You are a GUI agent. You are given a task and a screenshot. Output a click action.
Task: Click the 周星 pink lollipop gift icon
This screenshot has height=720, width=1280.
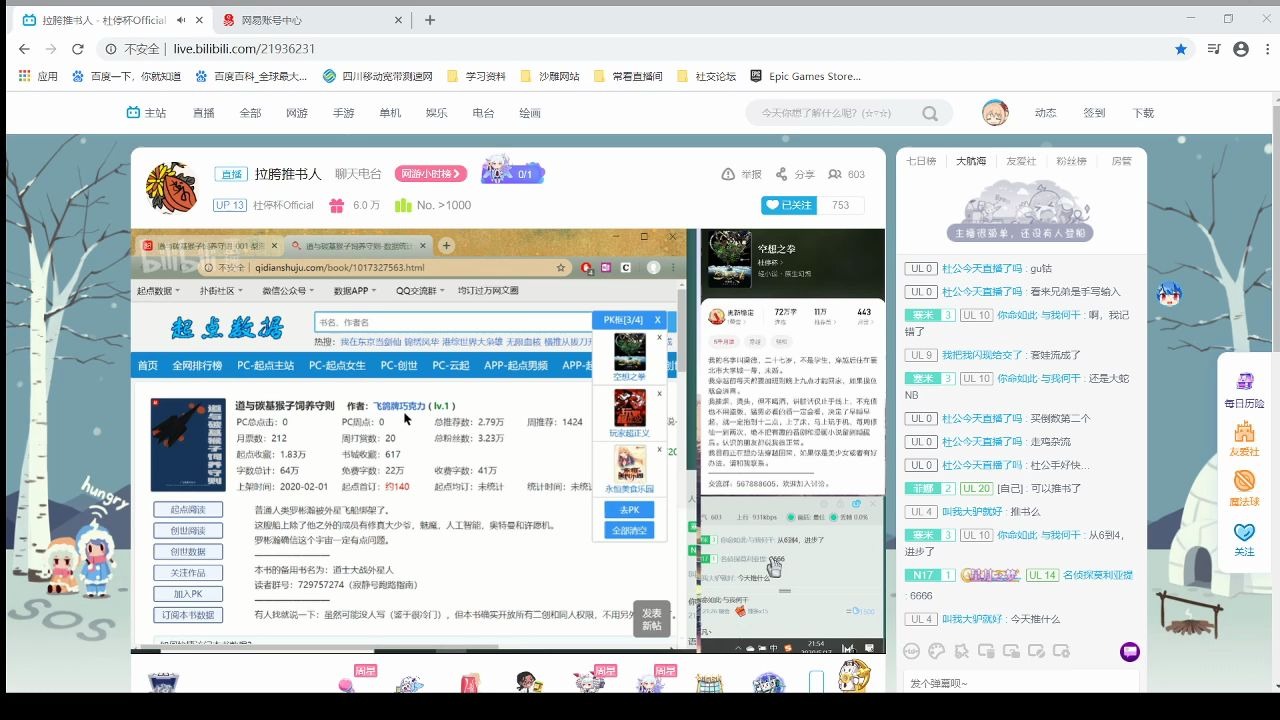(346, 684)
